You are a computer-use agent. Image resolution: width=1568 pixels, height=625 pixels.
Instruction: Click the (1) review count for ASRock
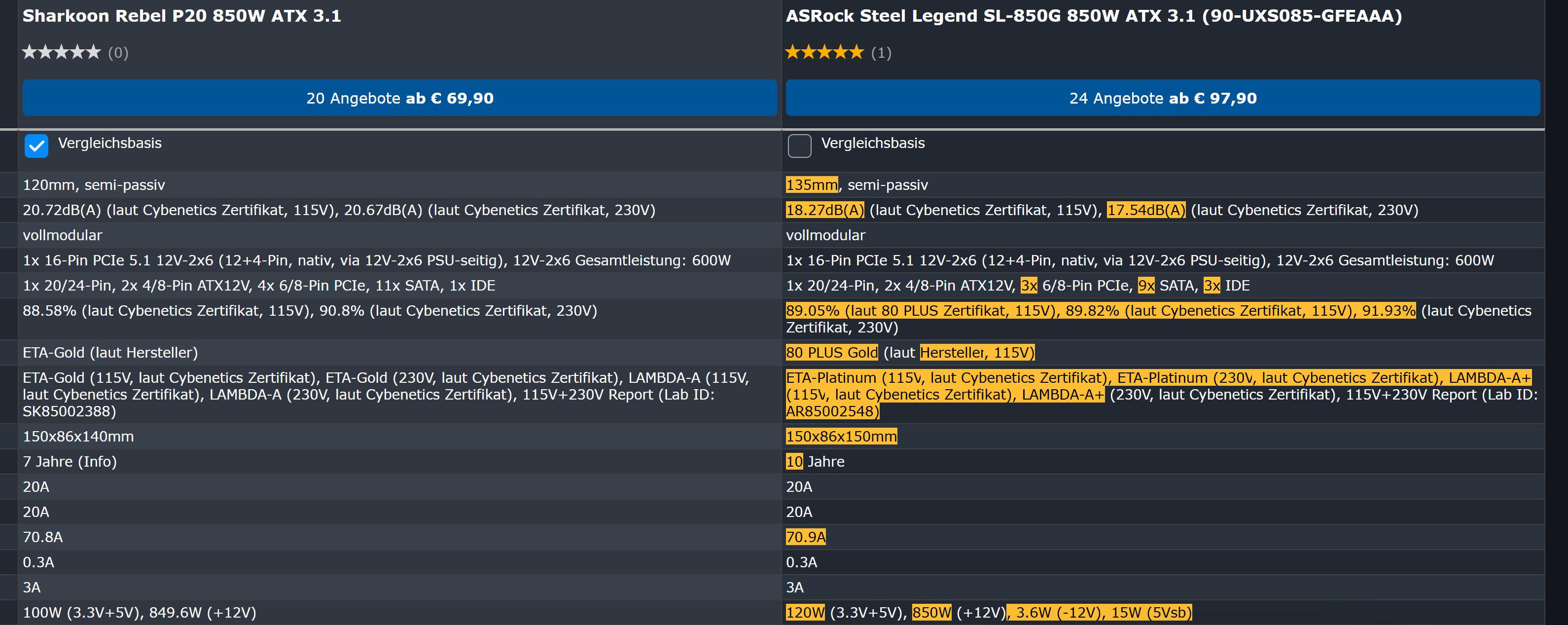click(x=881, y=53)
